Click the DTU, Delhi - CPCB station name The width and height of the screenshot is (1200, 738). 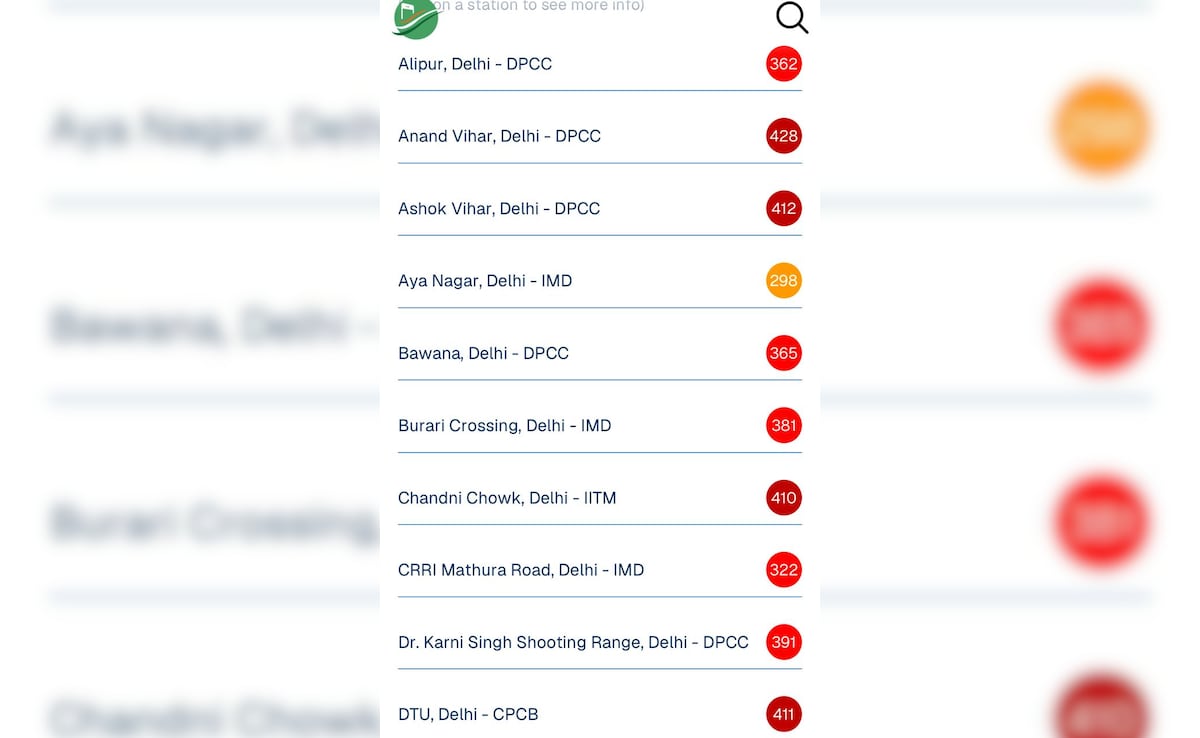468,714
